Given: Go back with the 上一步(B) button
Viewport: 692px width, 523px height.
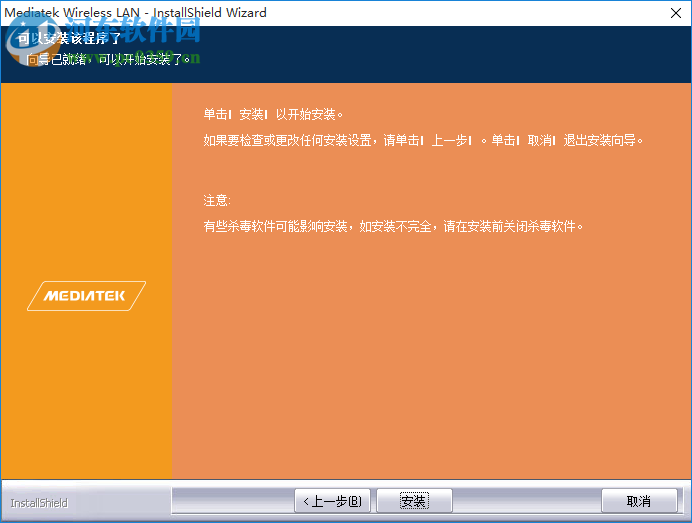Looking at the screenshot, I should coord(332,501).
